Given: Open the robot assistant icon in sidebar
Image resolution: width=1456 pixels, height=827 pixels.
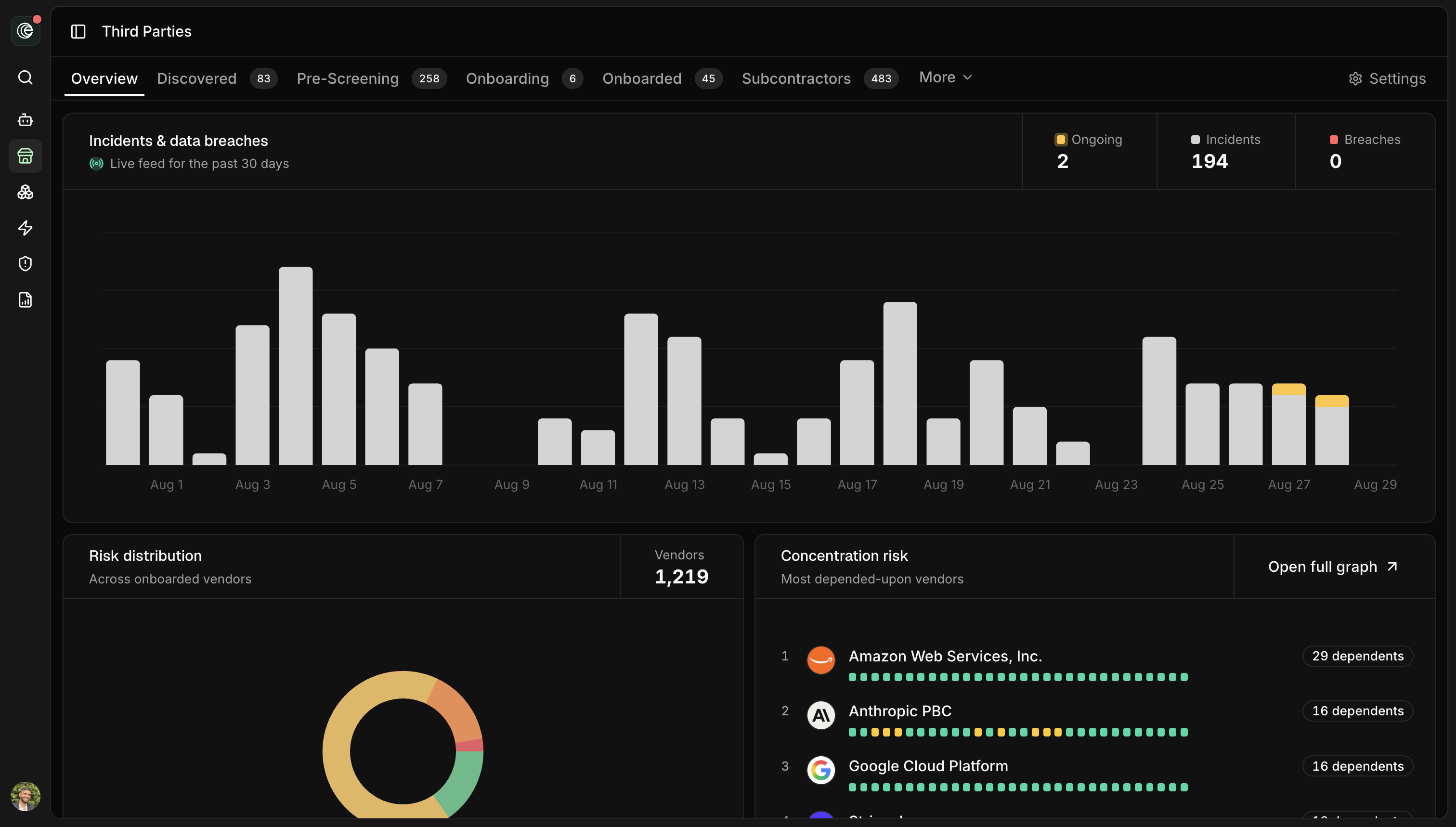Looking at the screenshot, I should click(26, 120).
